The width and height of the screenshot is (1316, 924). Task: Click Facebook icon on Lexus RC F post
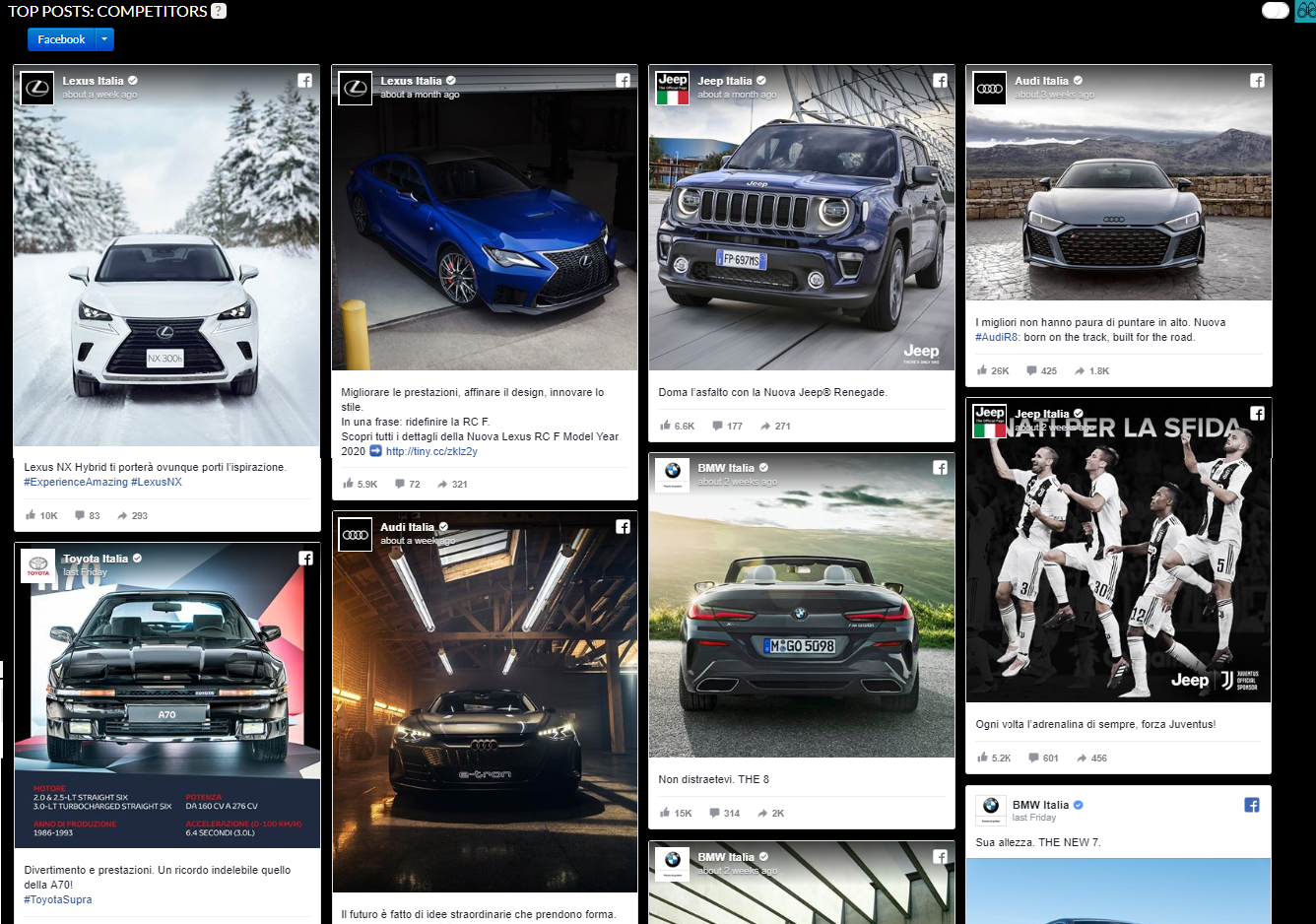pos(623,81)
